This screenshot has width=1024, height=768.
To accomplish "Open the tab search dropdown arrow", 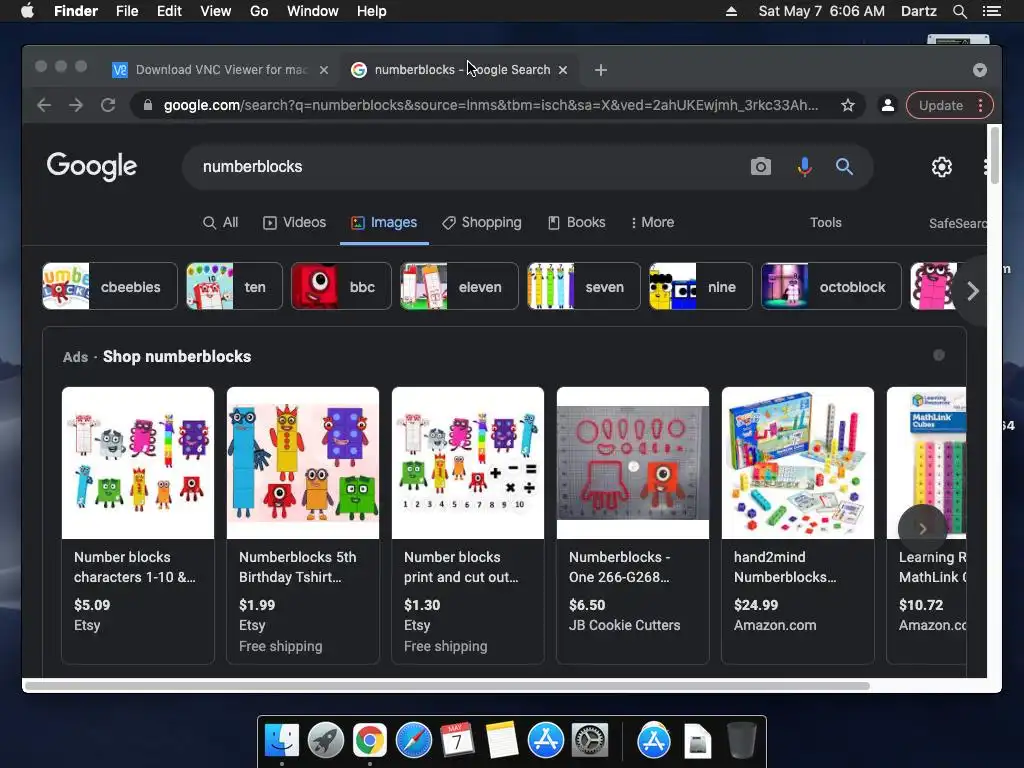I will click(x=980, y=70).
